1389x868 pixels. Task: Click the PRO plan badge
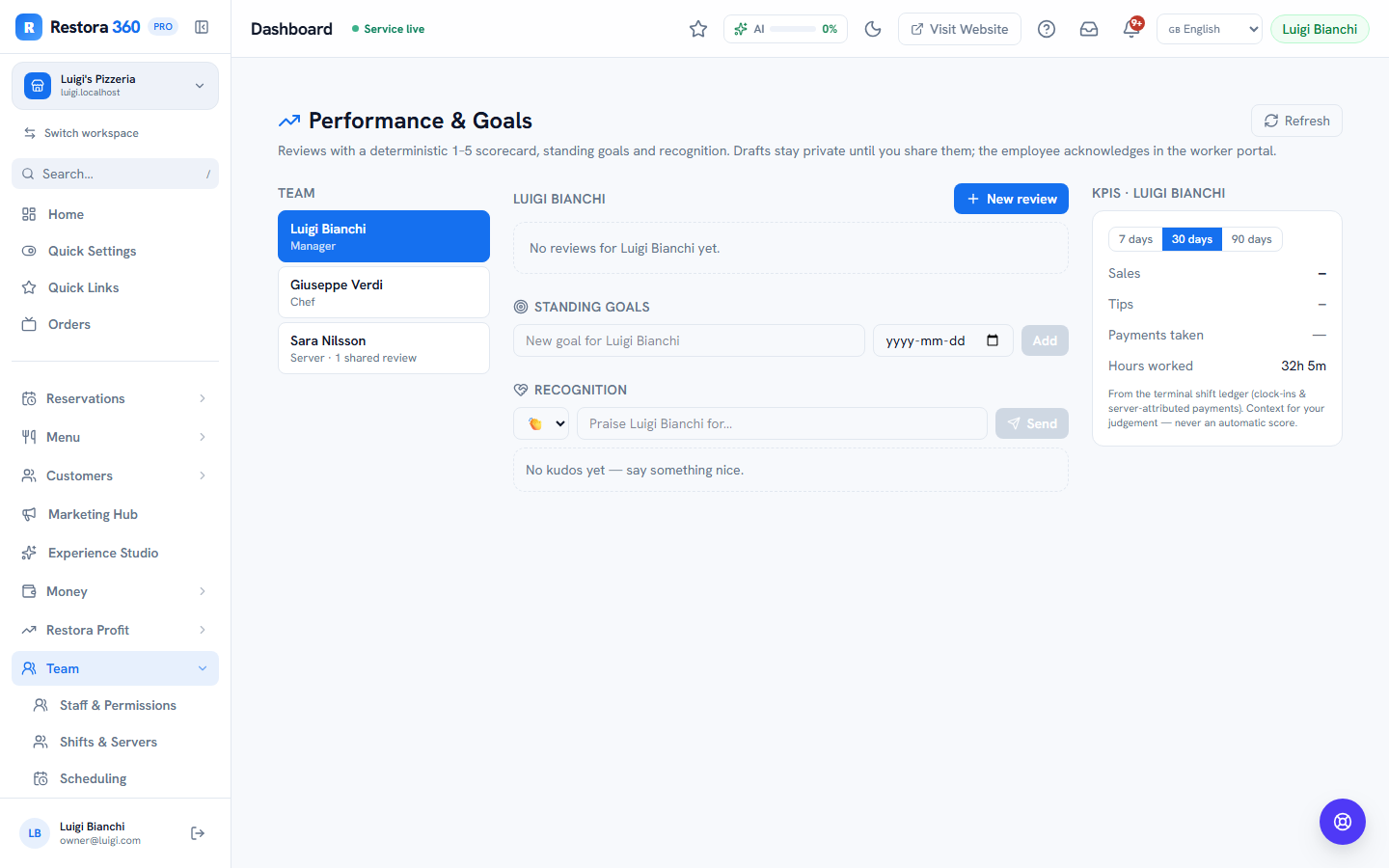(x=163, y=27)
